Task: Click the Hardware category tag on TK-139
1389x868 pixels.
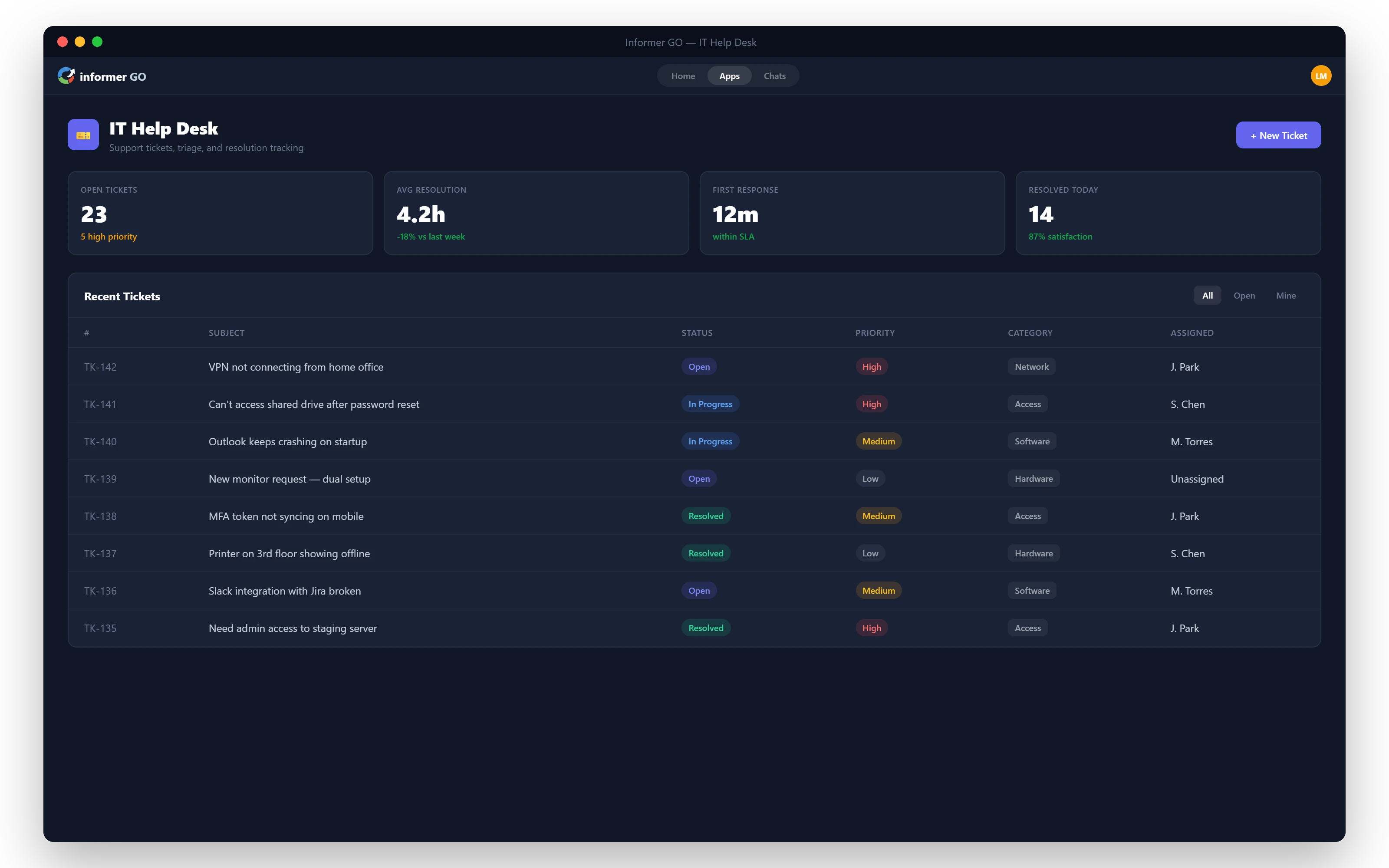Action: point(1033,478)
